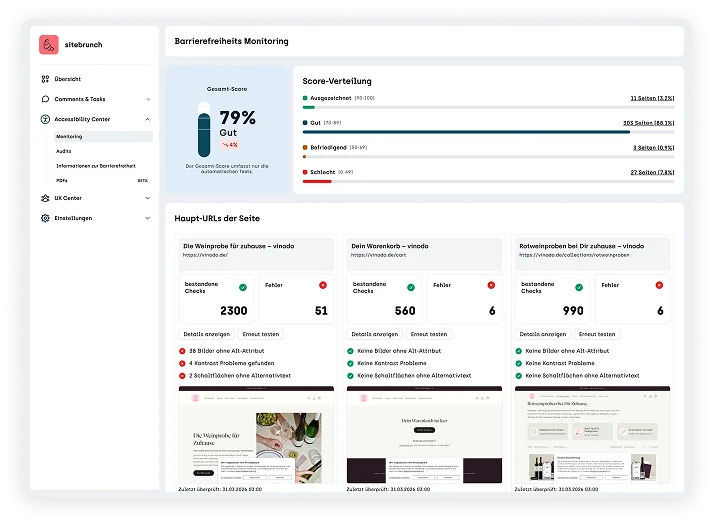This screenshot has height=524, width=714.
Task: Click red error icon in Warenkorb Fehler card
Action: [491, 285]
